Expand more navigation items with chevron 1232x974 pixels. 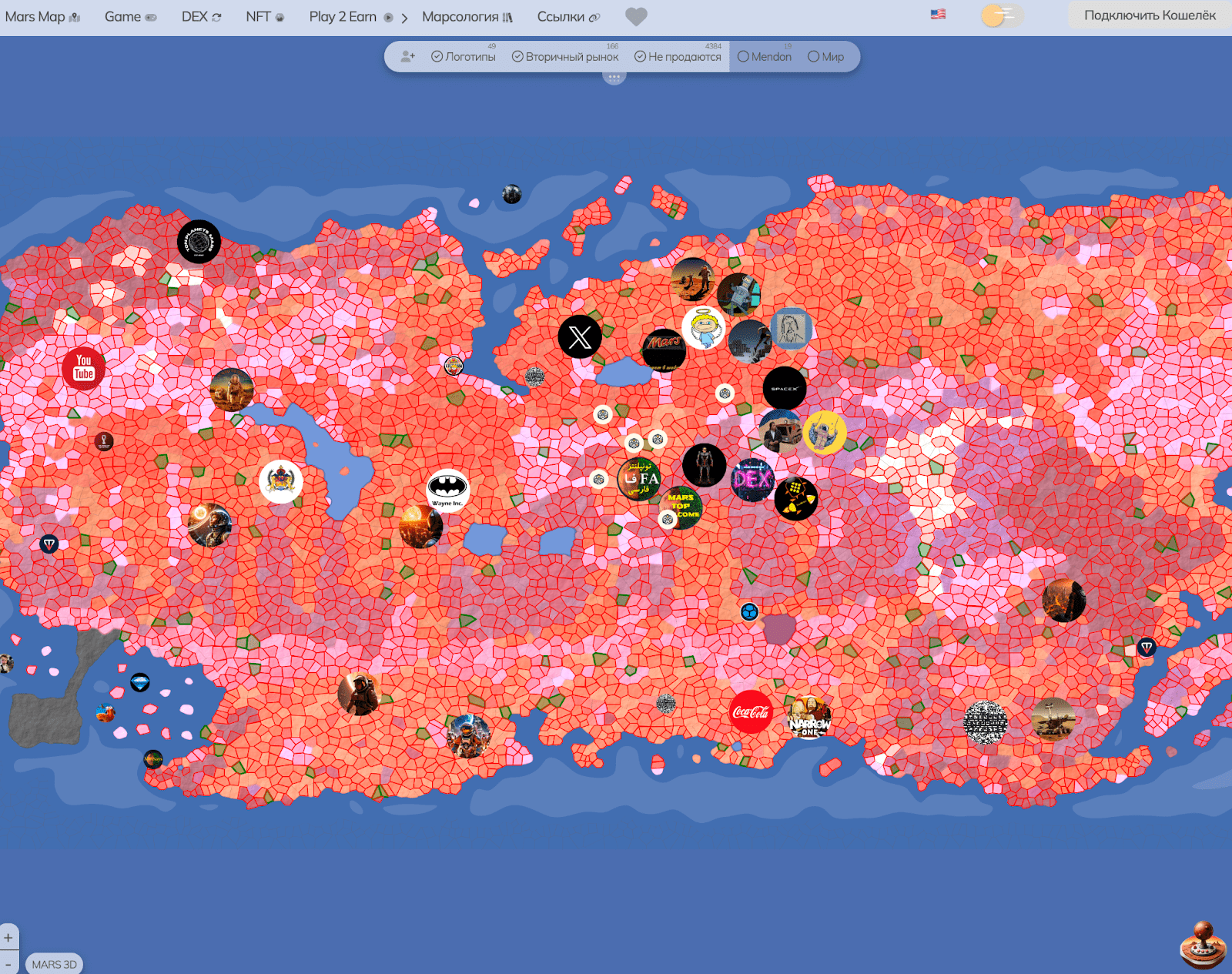coord(404,18)
